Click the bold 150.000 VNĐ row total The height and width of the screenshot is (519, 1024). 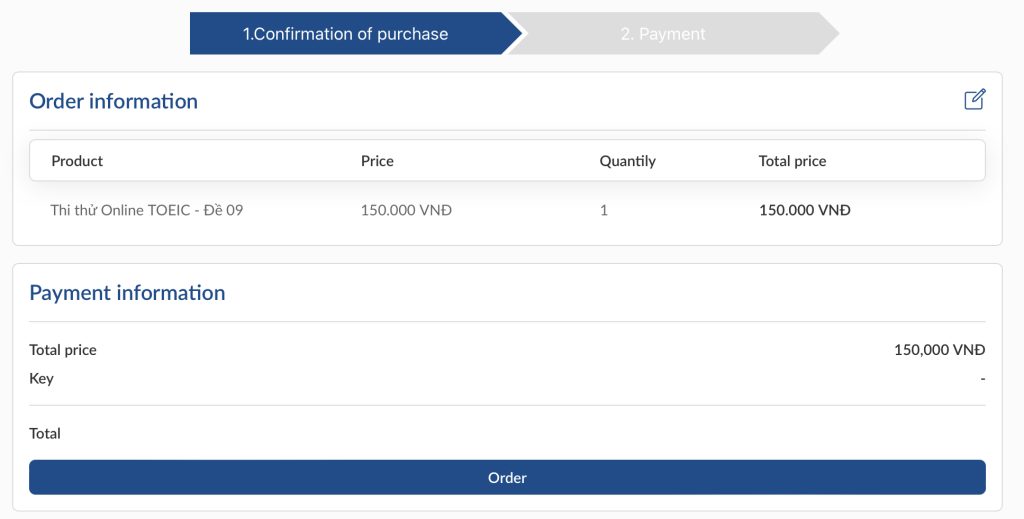[804, 210]
